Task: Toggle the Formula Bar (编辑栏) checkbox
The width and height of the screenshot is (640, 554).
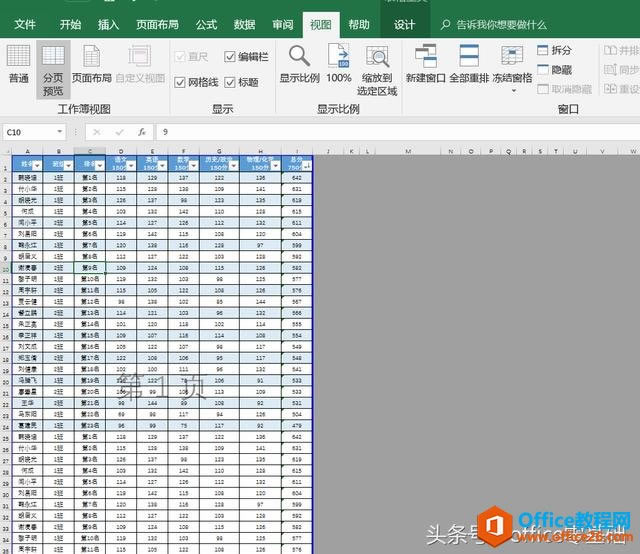Action: click(x=247, y=56)
